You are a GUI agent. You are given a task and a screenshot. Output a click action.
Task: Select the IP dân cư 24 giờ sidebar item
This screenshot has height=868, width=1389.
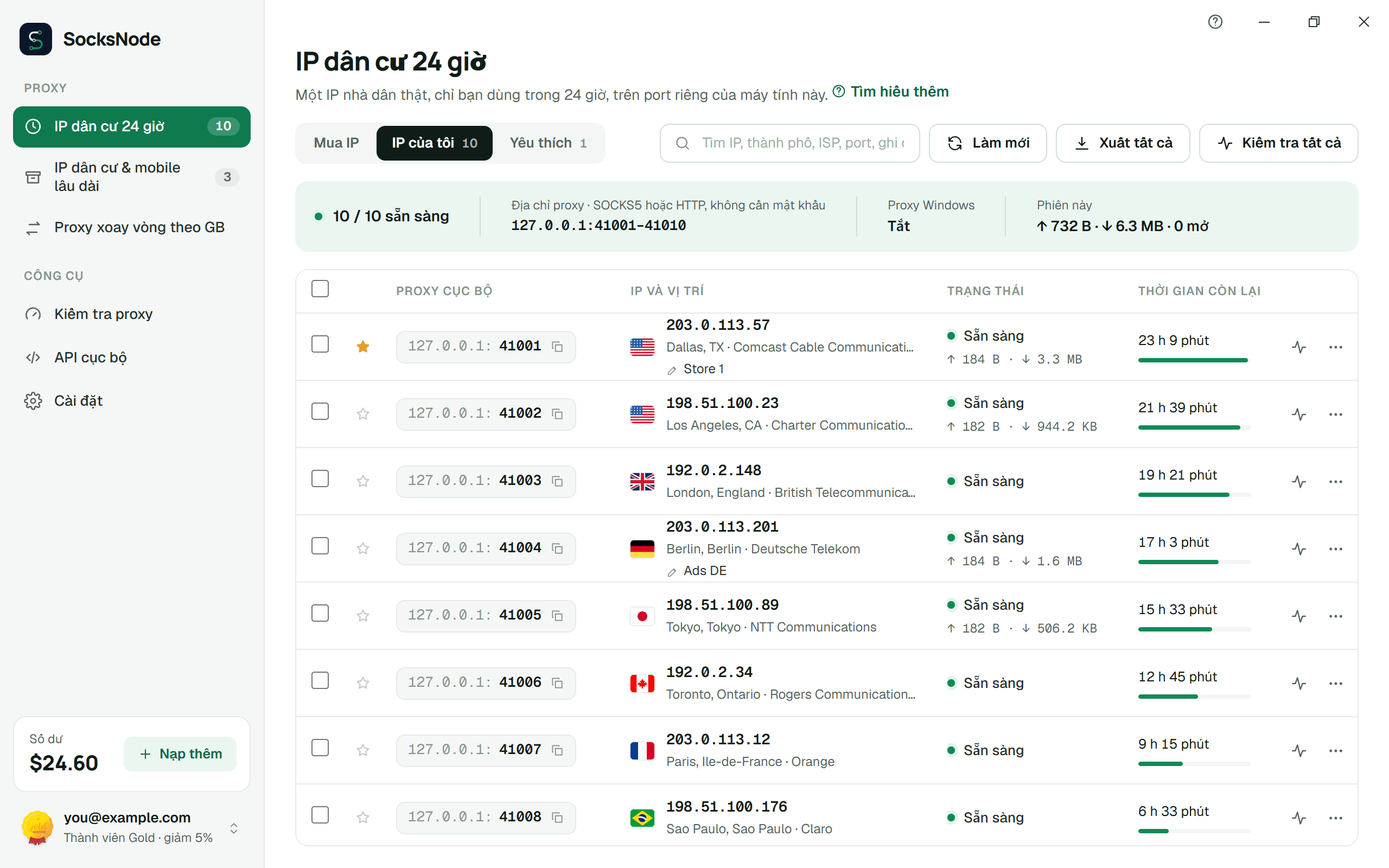131,127
